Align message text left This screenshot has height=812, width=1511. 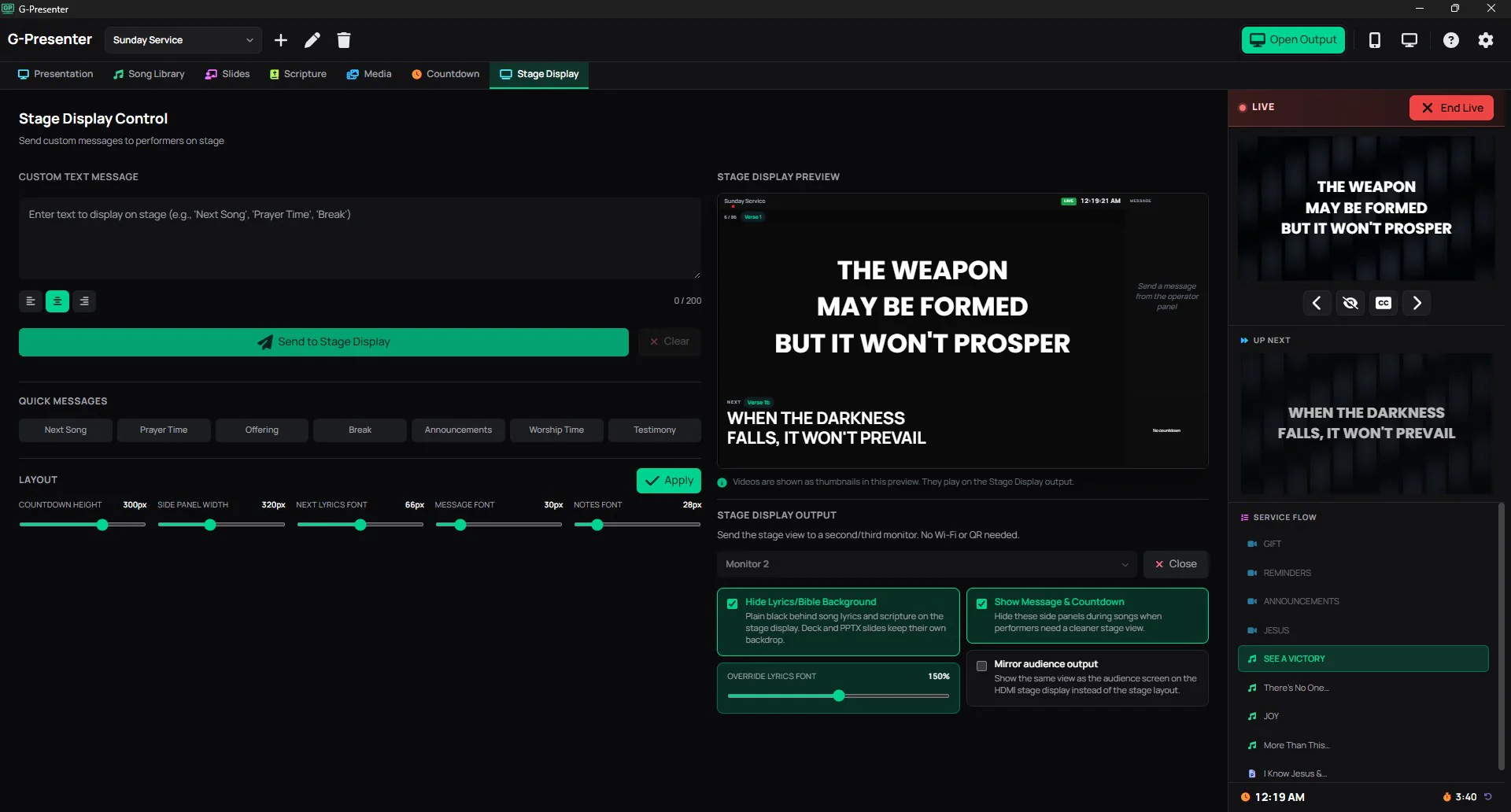pyautogui.click(x=31, y=301)
